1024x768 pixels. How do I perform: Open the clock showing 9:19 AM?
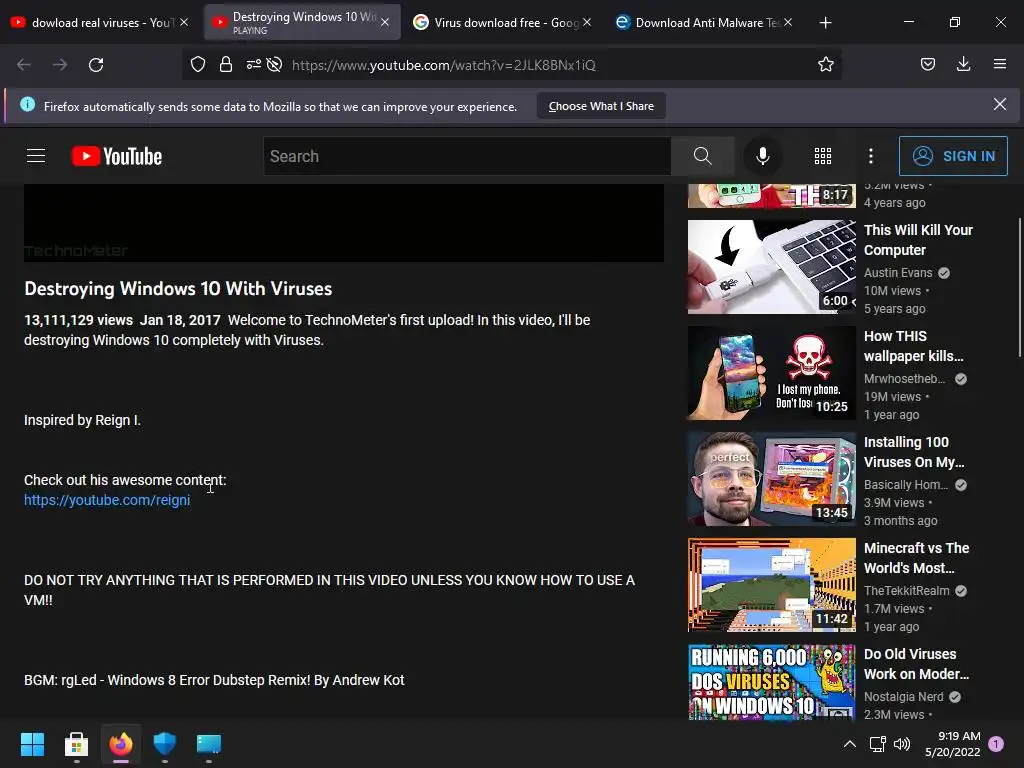[952, 744]
